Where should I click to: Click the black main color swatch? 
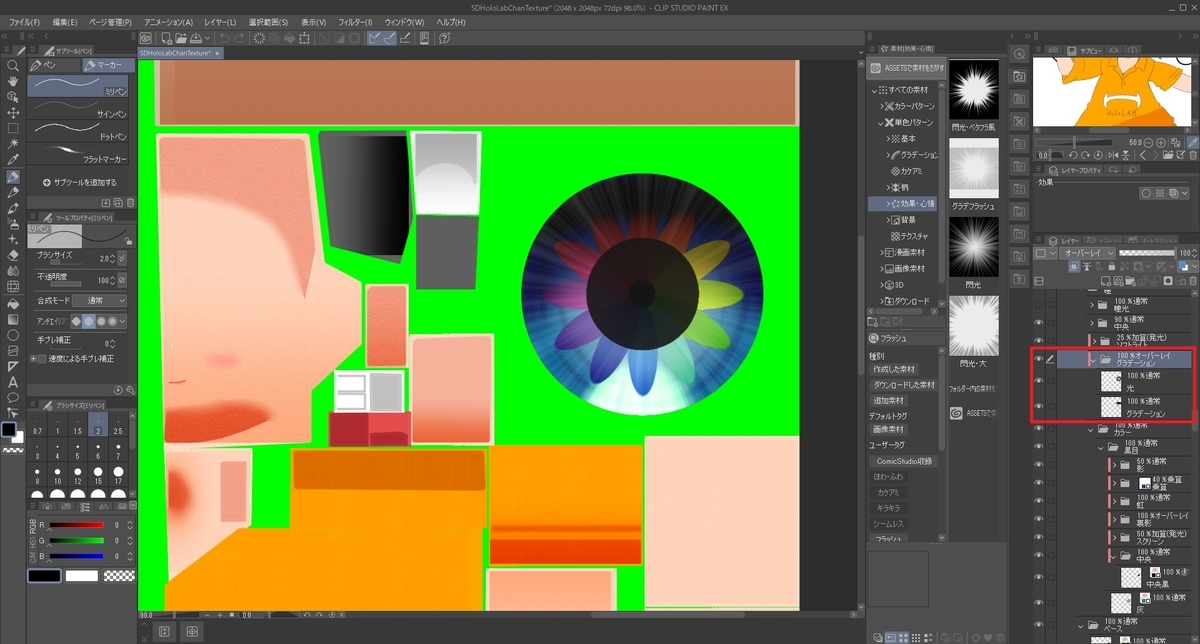coord(9,430)
